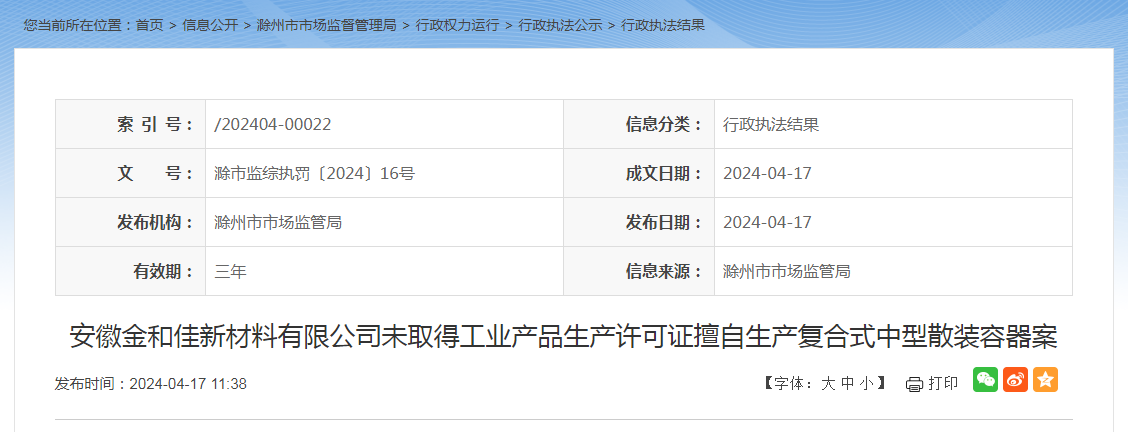This screenshot has width=1128, height=432.
Task: Click the printer icon beside 打印
Action: [x=914, y=384]
